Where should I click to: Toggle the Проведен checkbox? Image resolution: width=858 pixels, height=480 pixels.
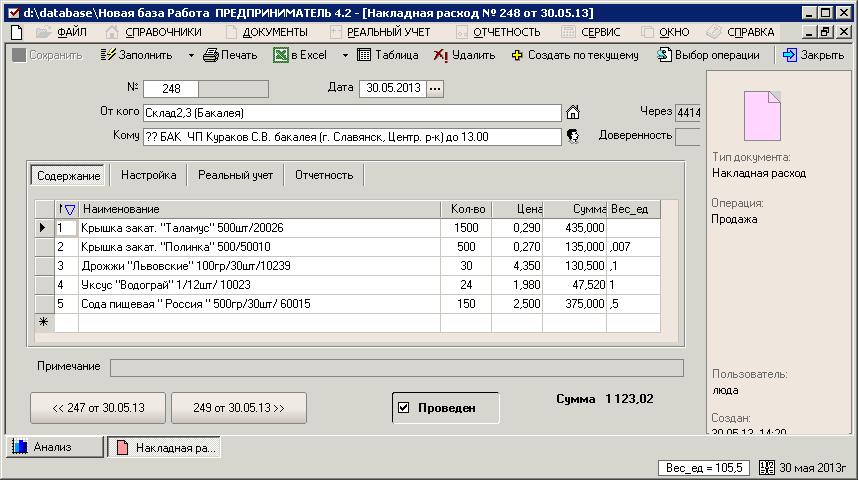[404, 408]
